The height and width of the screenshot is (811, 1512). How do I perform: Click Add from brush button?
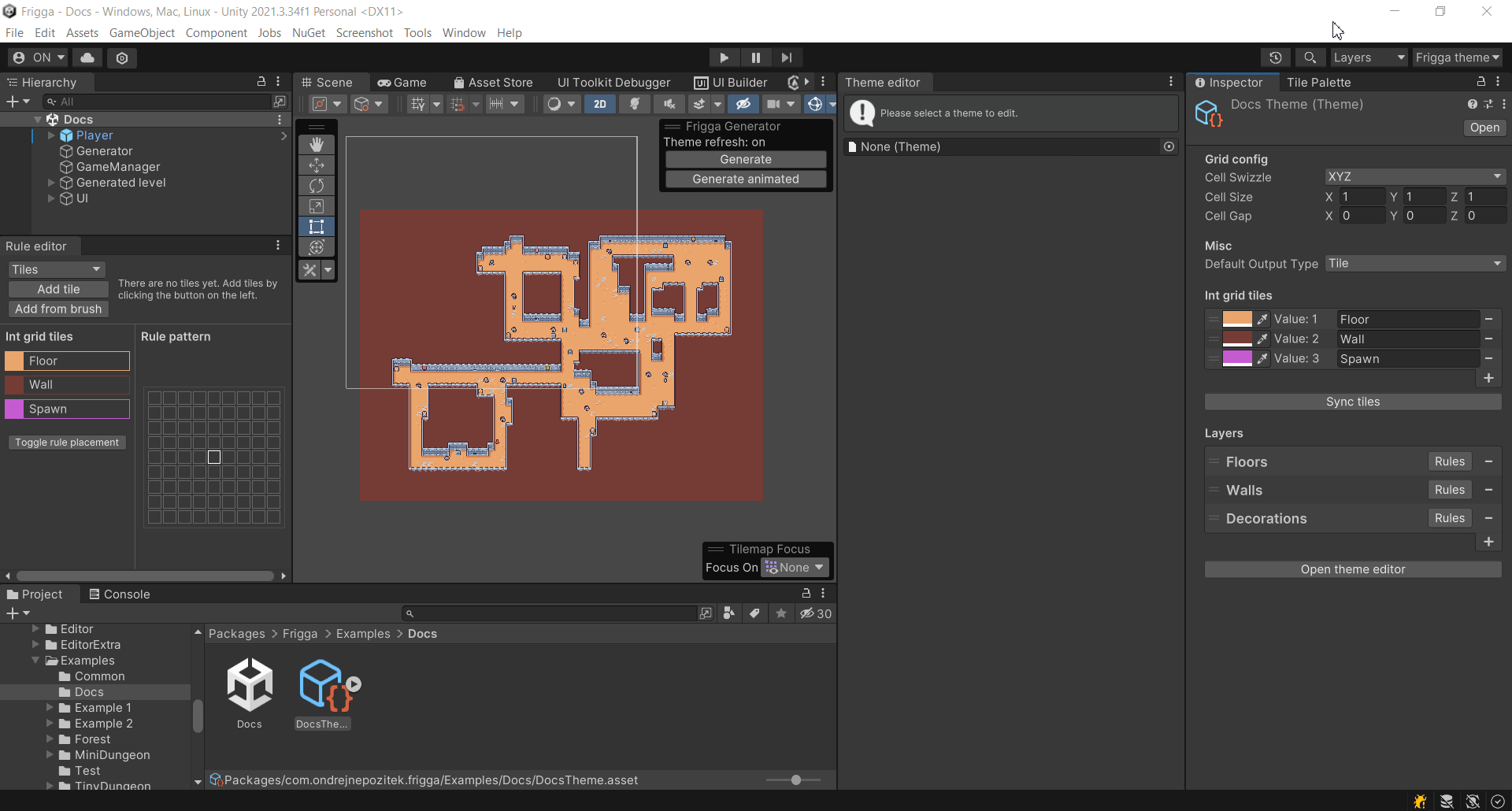58,309
